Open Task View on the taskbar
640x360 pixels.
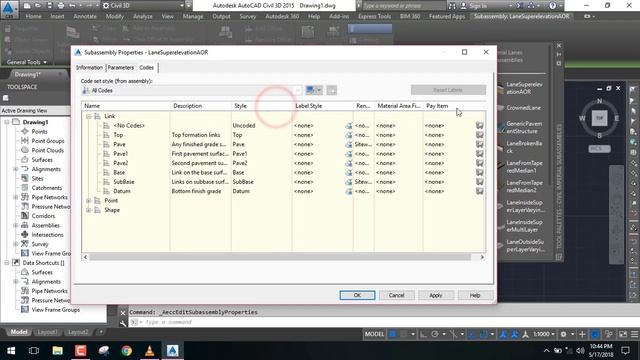point(34,351)
